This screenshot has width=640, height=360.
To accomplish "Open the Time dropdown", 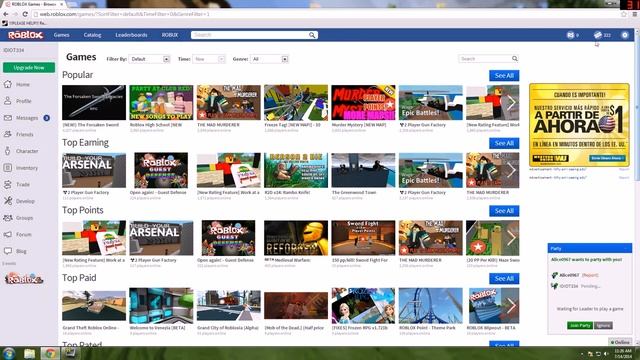I will pos(209,59).
